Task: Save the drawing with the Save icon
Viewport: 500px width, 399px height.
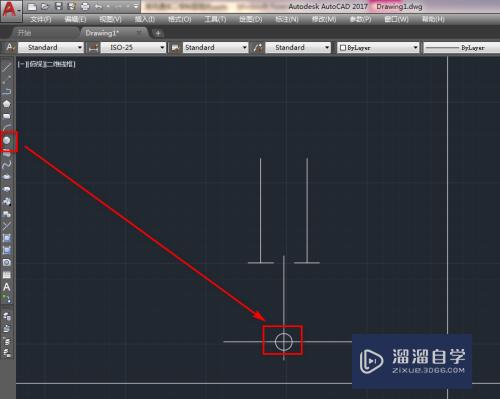Action: coord(59,6)
